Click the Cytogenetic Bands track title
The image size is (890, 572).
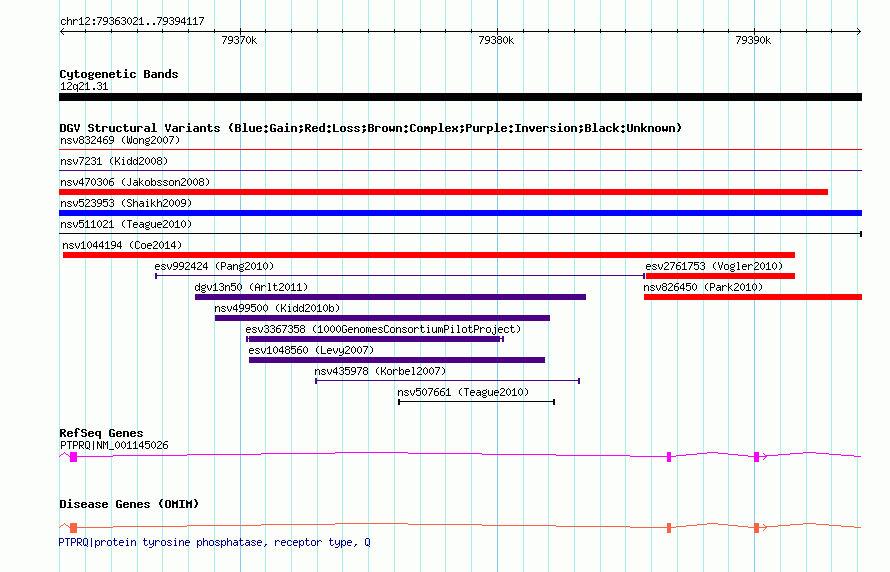[x=119, y=74]
